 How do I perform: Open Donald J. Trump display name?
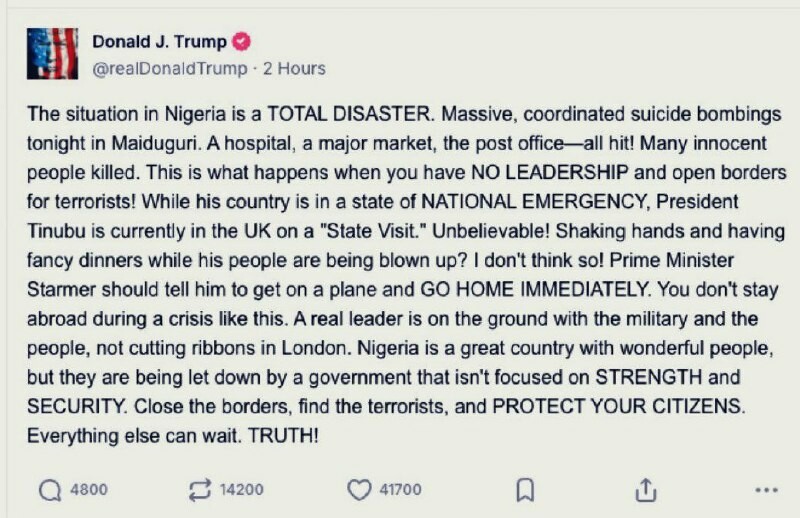click(x=159, y=42)
